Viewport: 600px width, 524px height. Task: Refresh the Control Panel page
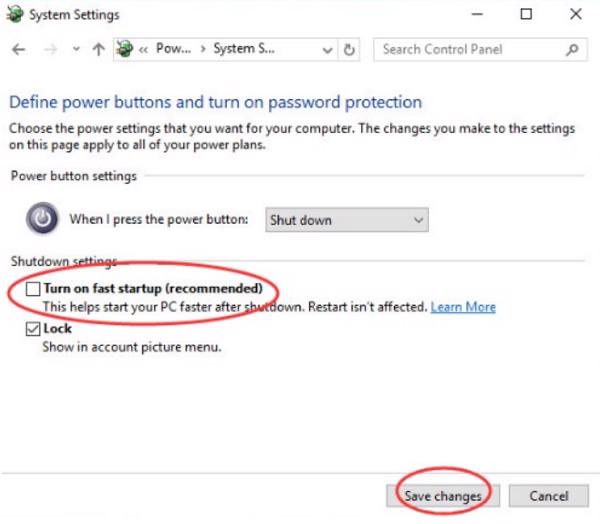click(349, 49)
